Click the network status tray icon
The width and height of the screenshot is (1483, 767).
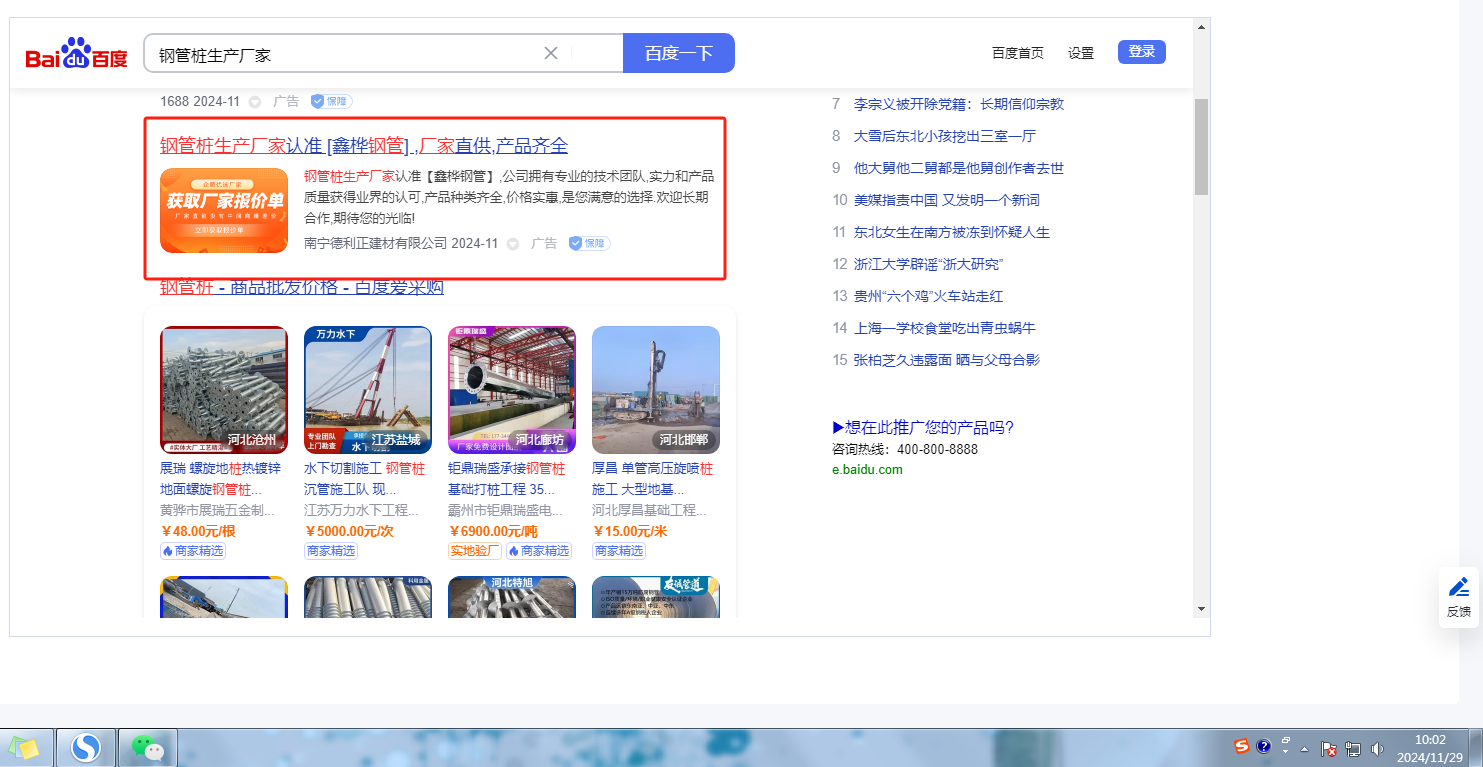point(1353,748)
